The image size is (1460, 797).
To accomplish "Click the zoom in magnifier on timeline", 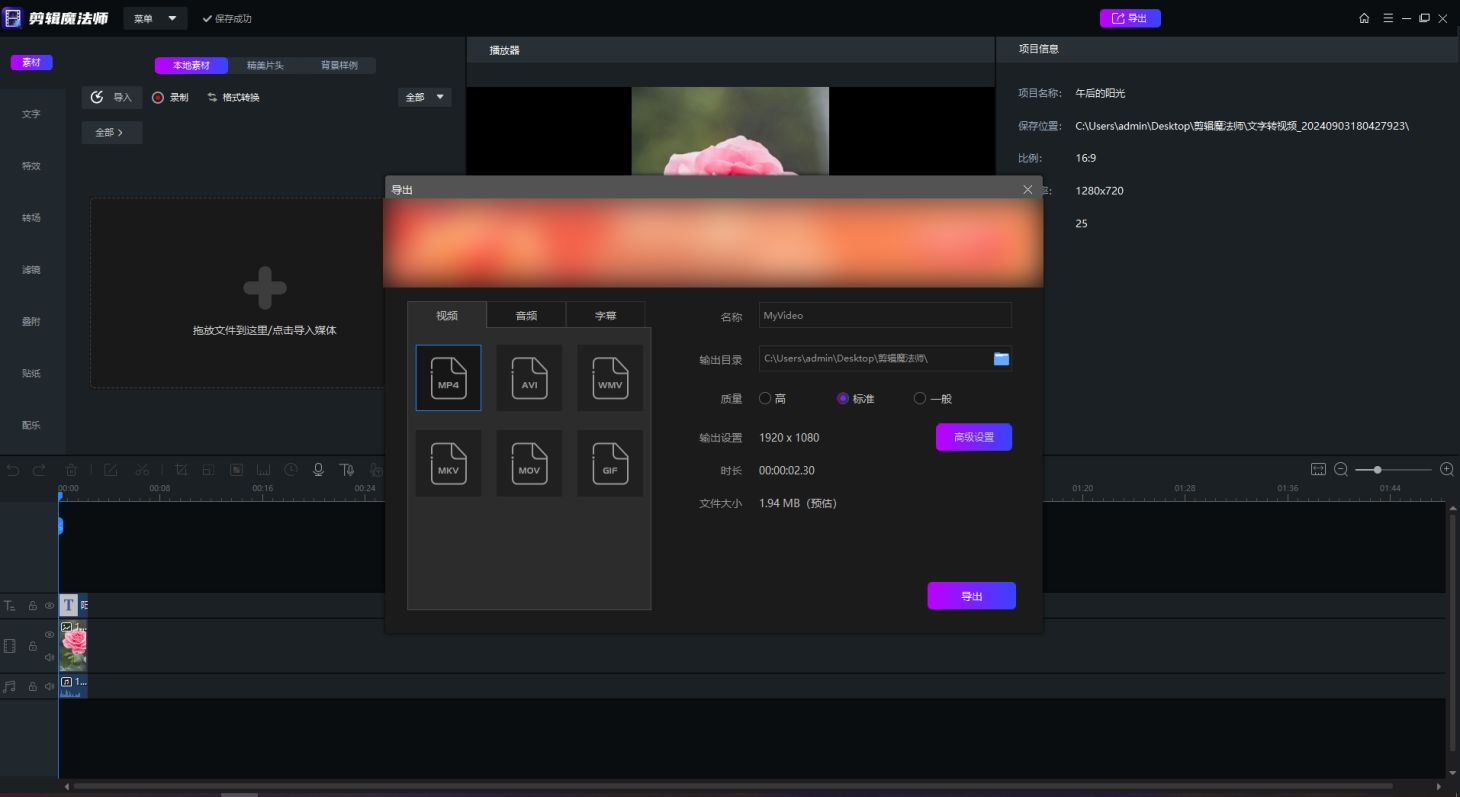I will pyautogui.click(x=1446, y=469).
